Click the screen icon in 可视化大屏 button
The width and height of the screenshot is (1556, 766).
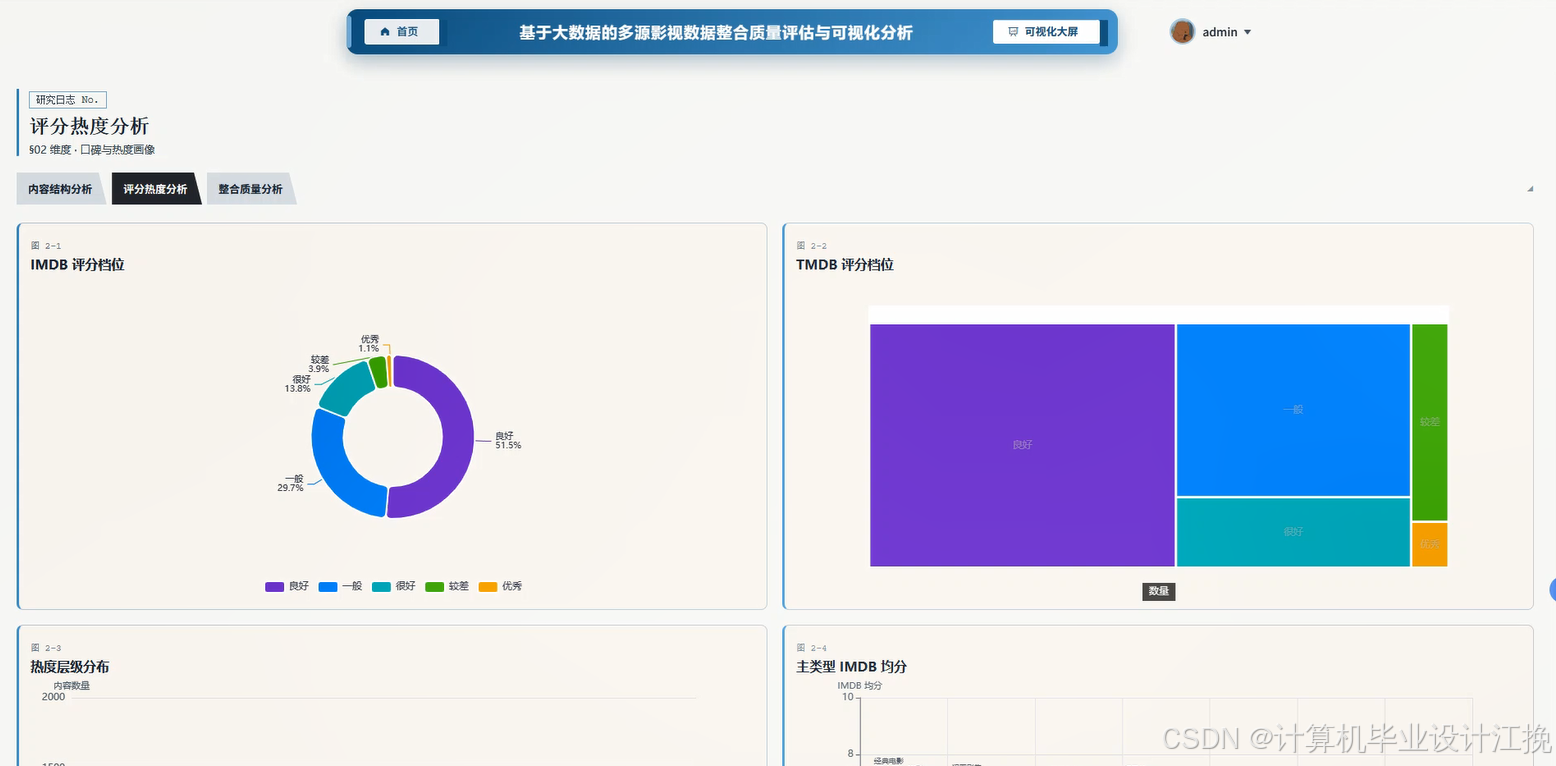tap(1013, 32)
